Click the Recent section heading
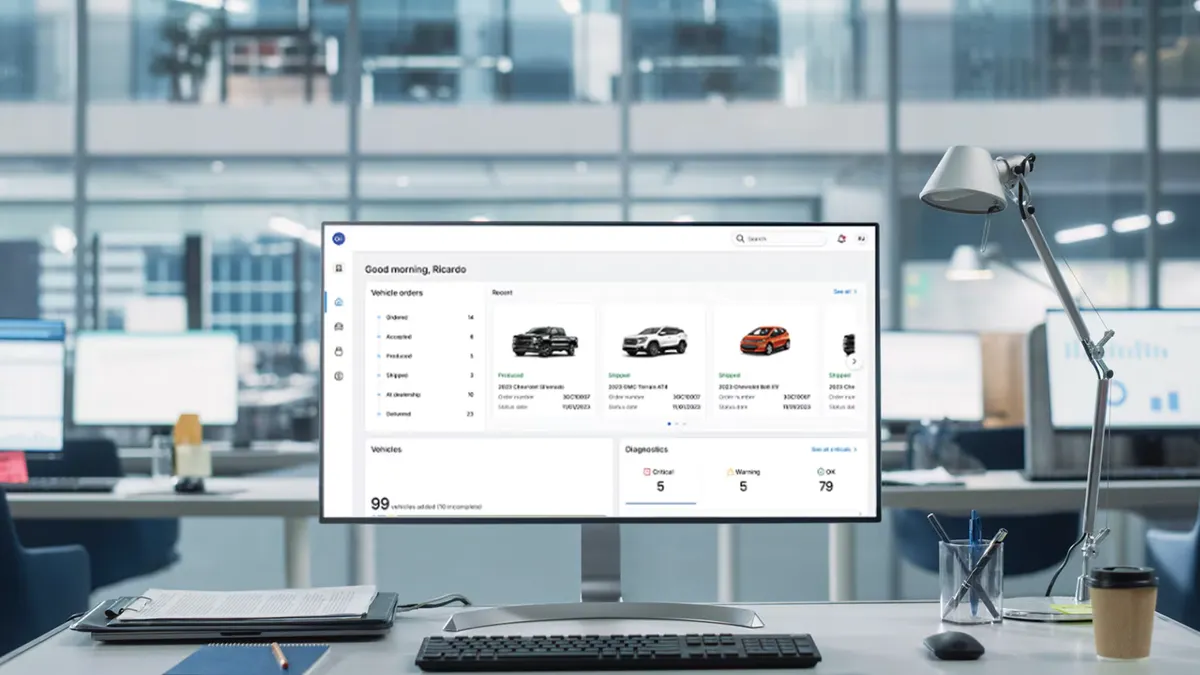Screen dimensions: 1200x675 [502, 293]
